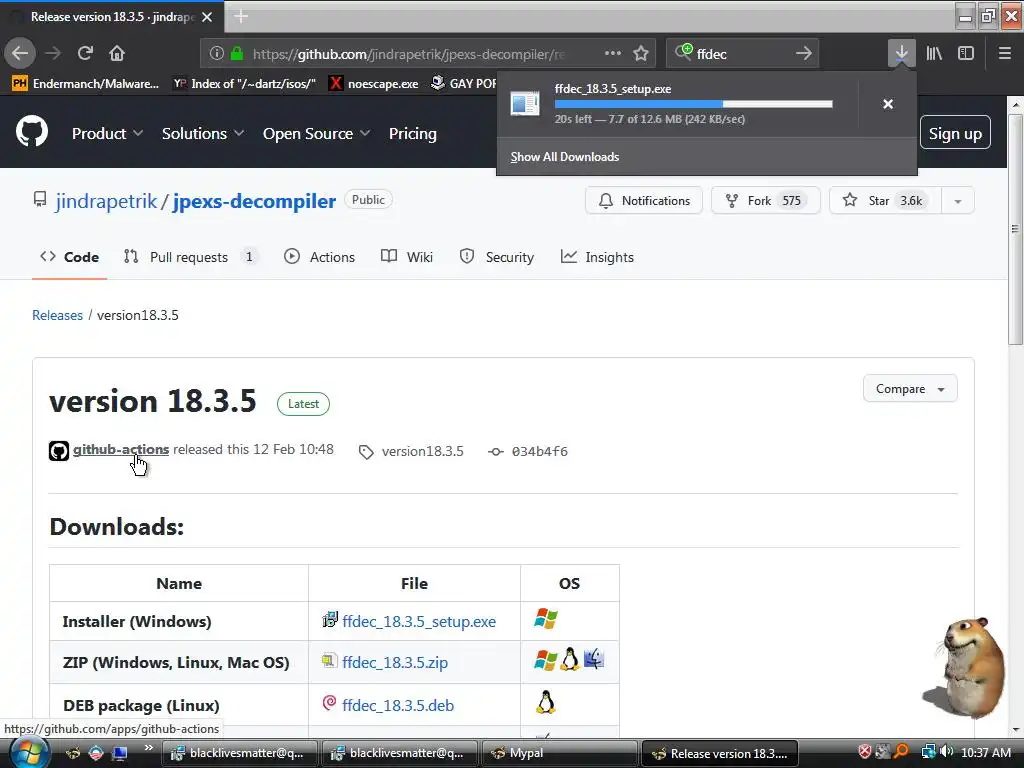
Task: Open the Pricing page
Action: pos(413,133)
